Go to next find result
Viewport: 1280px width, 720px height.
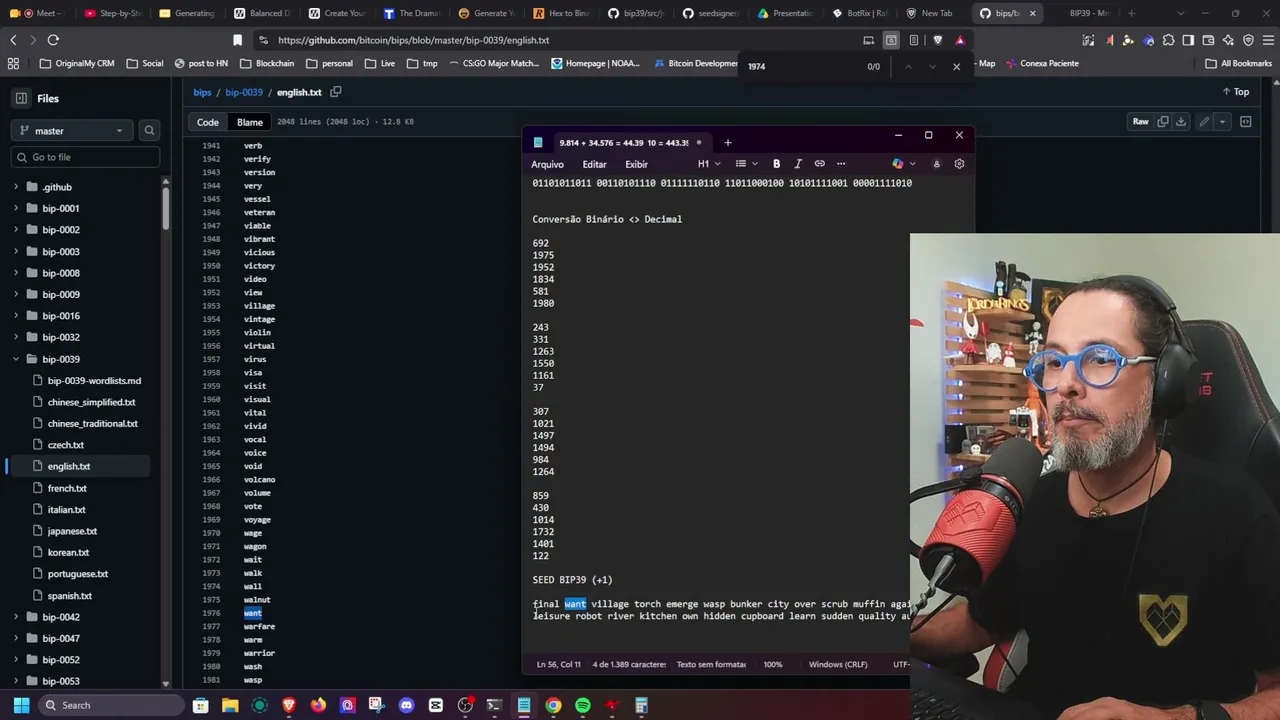point(932,66)
